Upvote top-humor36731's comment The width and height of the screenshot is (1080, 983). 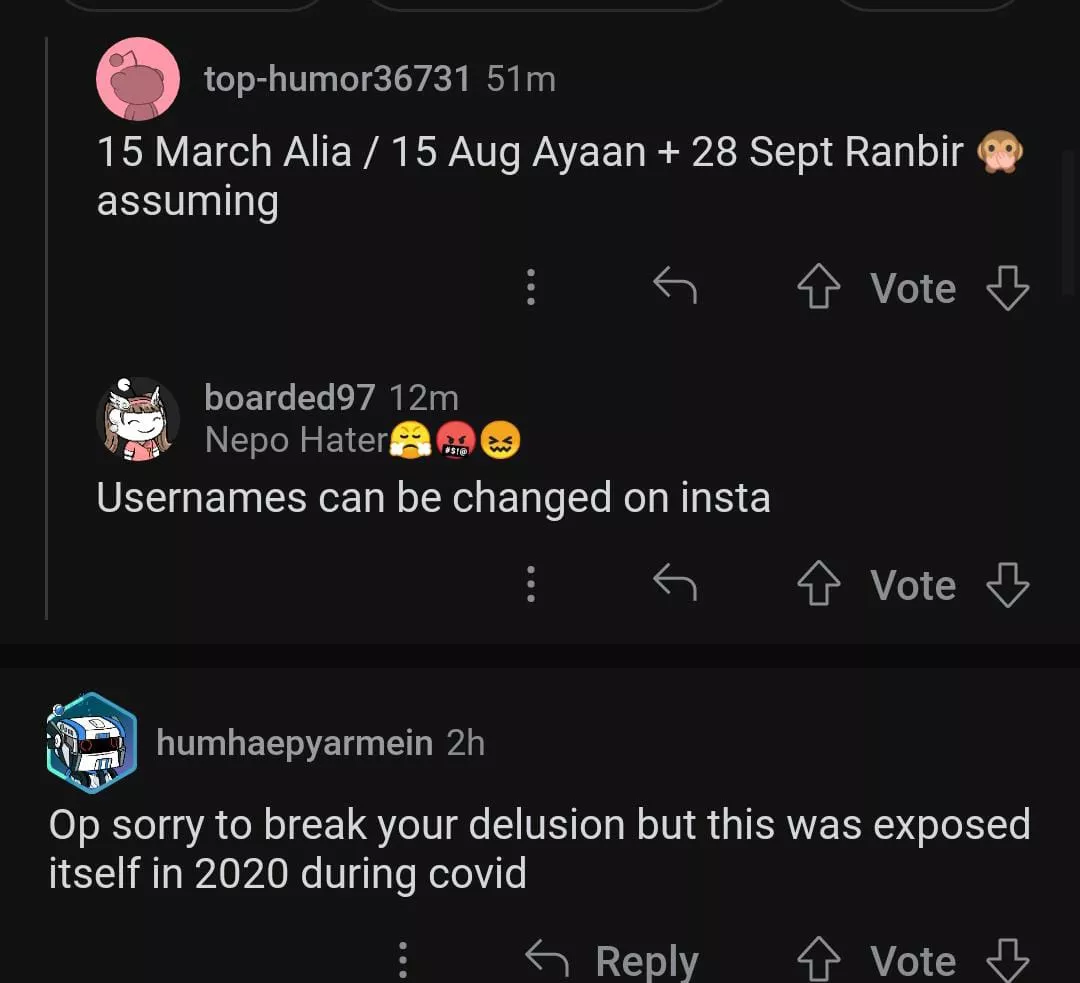819,289
